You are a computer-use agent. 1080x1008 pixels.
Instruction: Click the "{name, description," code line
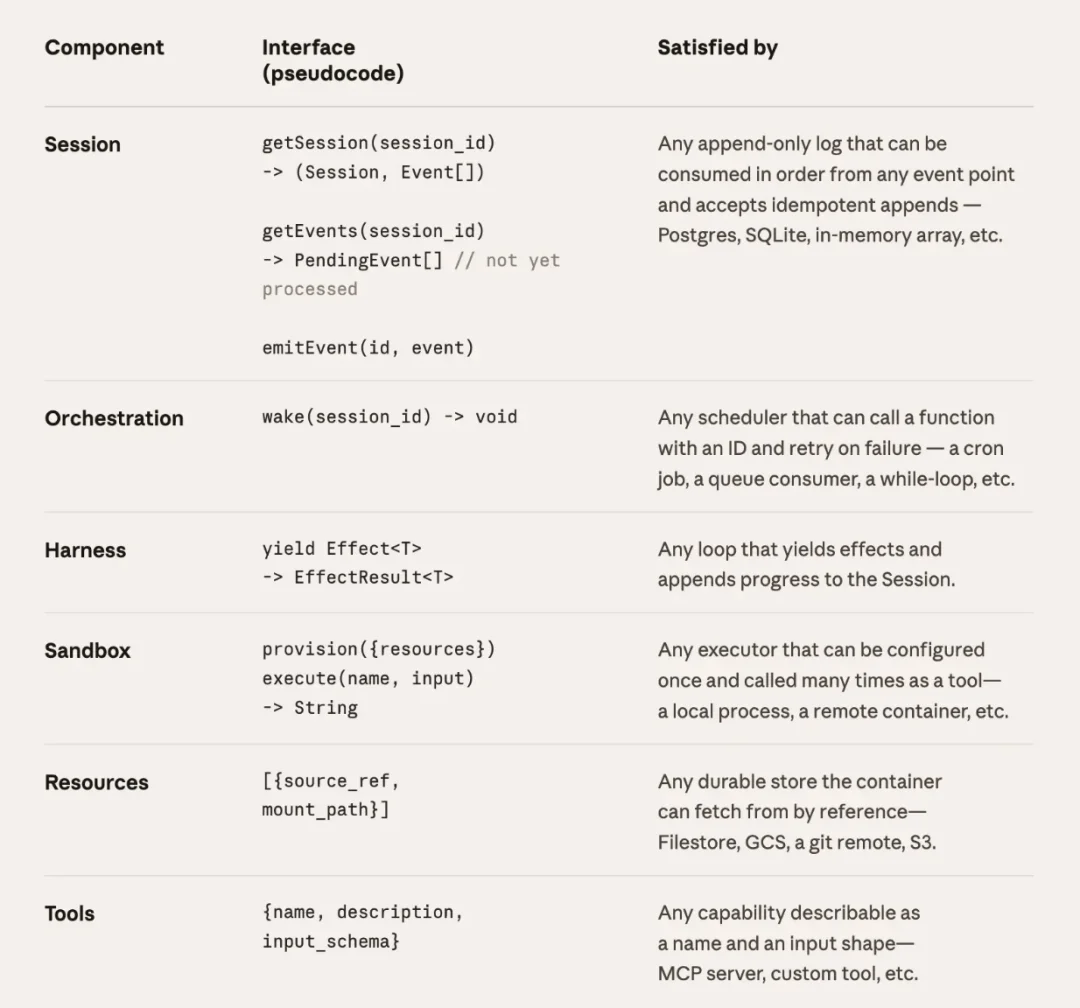click(x=362, y=912)
